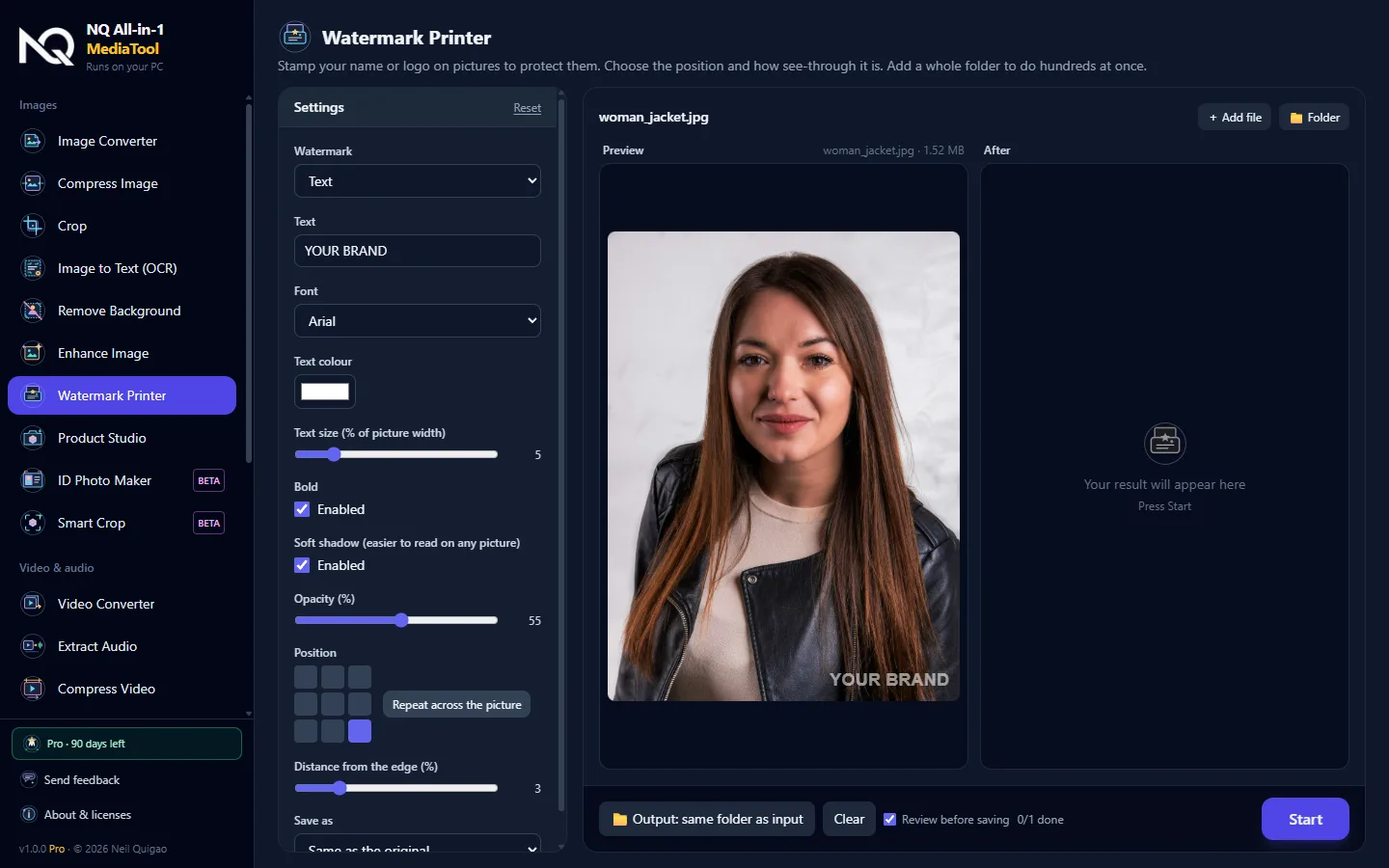1389x868 pixels.
Task: Uncheck the Bold Enabled checkbox
Action: (x=302, y=509)
